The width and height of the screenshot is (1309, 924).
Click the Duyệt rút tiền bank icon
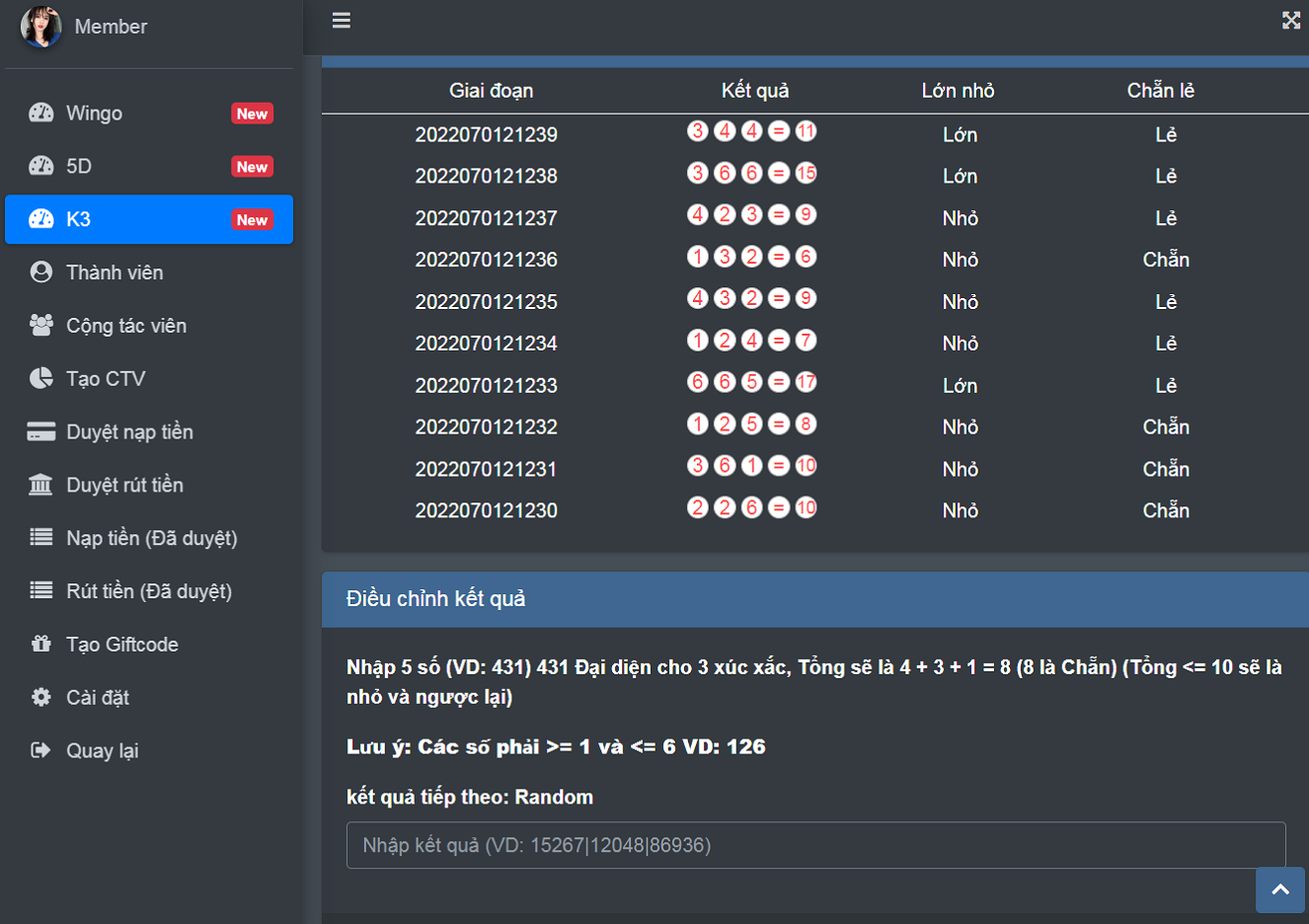[41, 485]
